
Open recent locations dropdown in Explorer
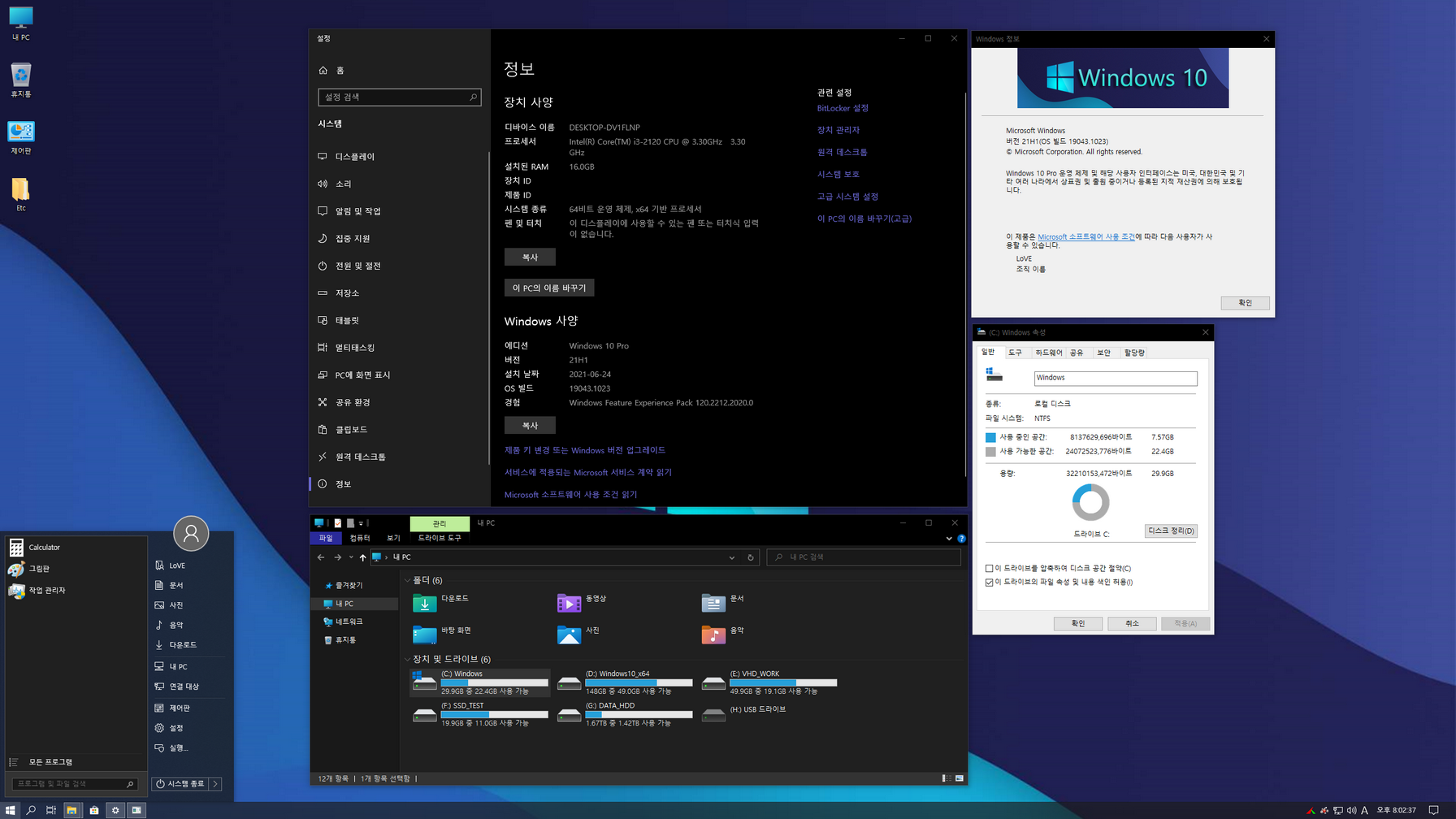[351, 557]
